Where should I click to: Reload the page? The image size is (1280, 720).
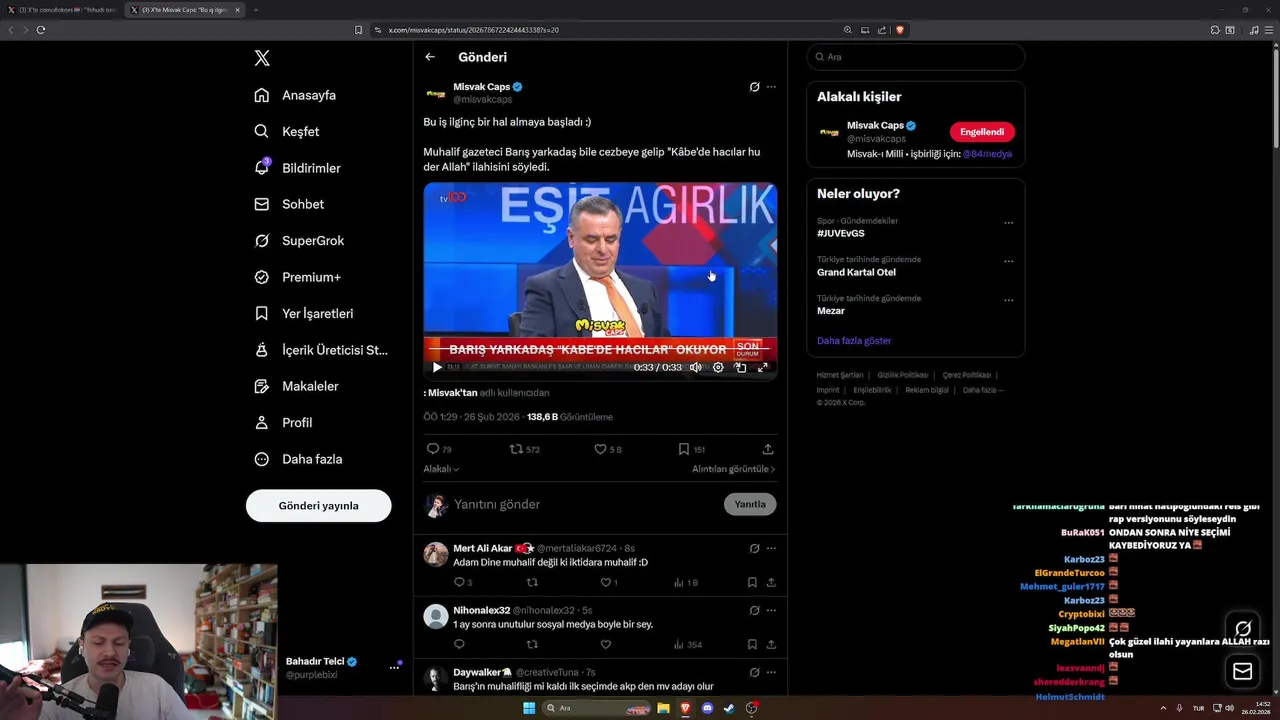click(x=41, y=30)
